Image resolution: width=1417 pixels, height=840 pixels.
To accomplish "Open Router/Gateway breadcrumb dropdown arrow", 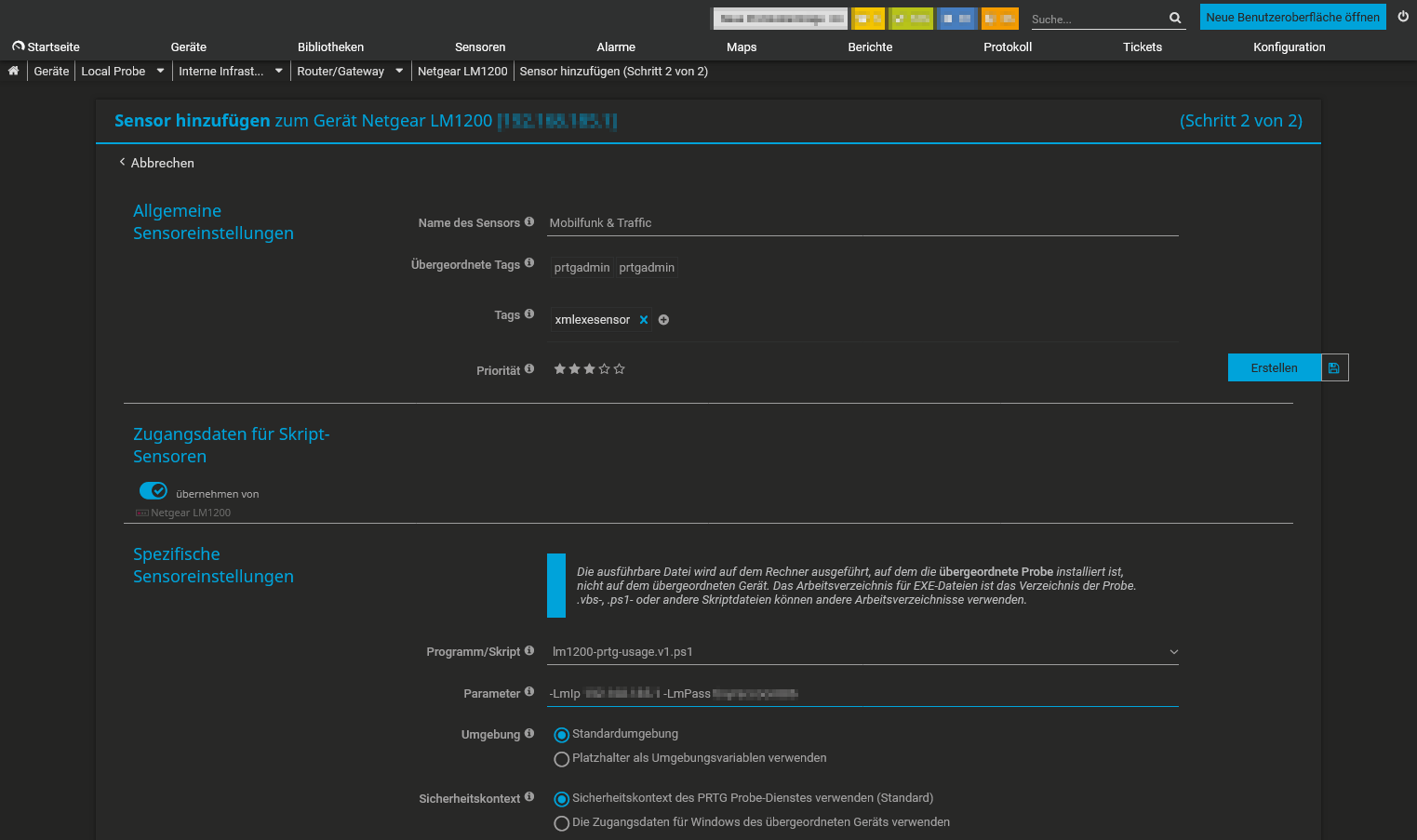I will click(x=399, y=71).
